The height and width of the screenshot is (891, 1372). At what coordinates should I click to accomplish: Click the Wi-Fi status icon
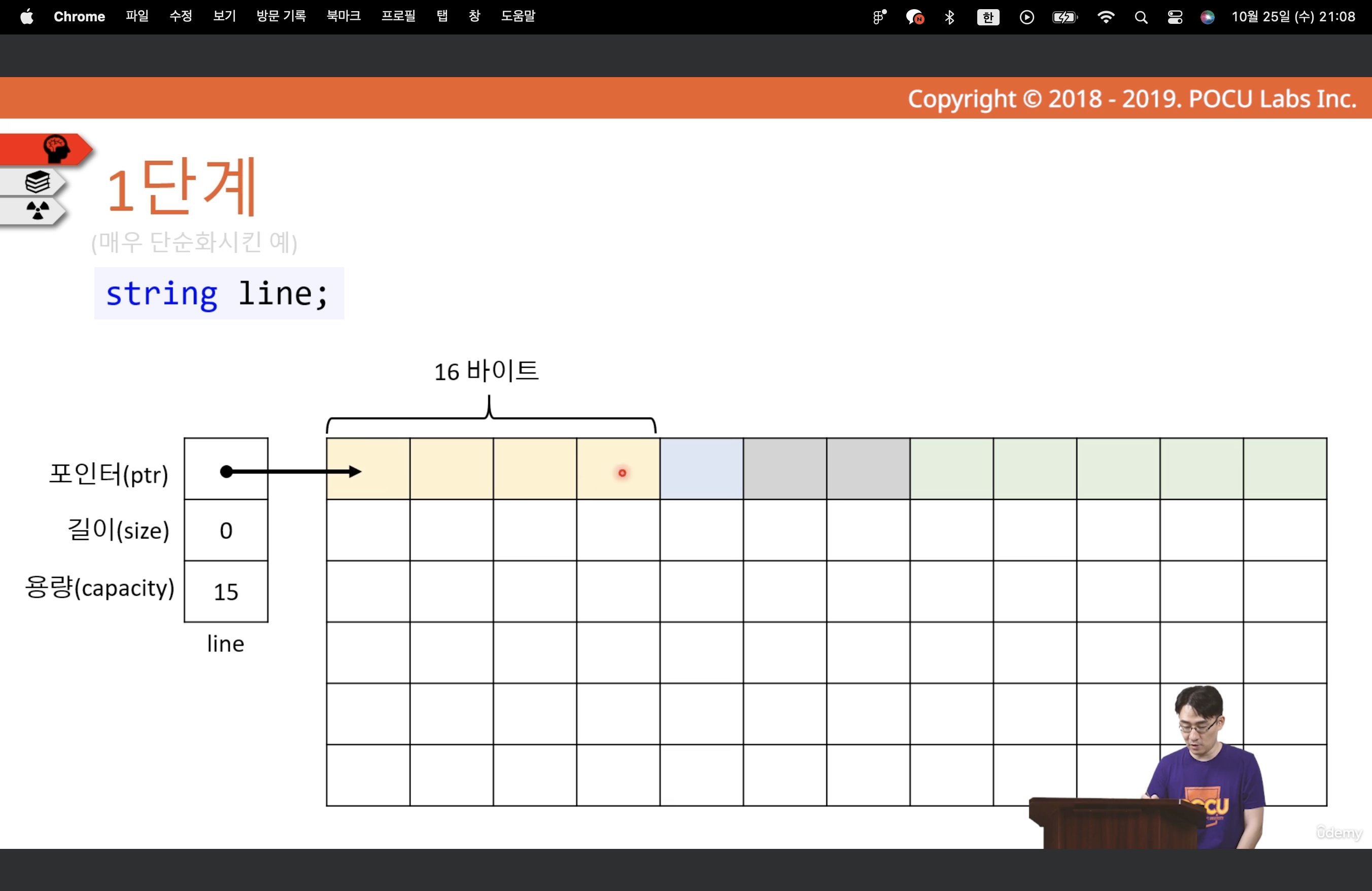(x=1105, y=17)
